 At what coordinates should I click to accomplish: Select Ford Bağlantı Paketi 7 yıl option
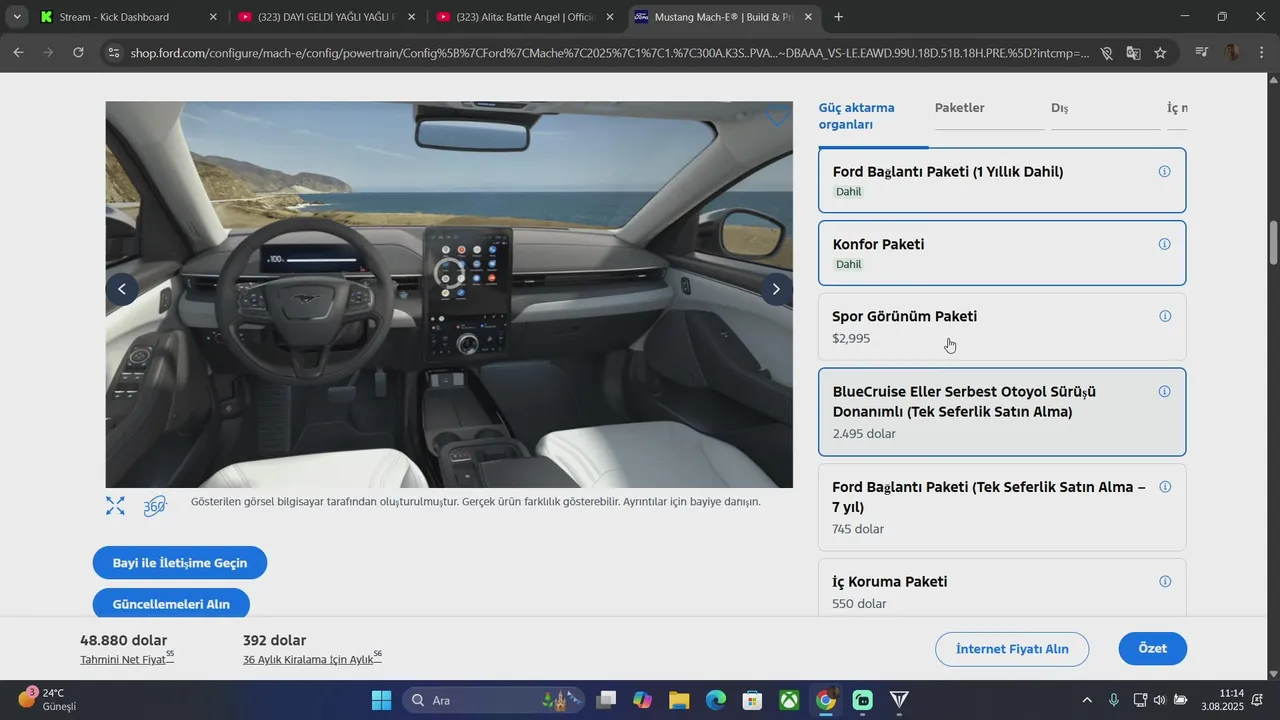[1002, 507]
